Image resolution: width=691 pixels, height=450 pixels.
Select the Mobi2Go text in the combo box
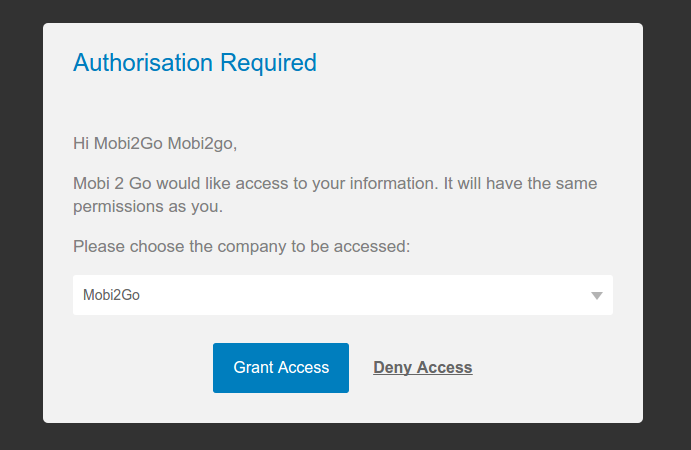pos(112,296)
